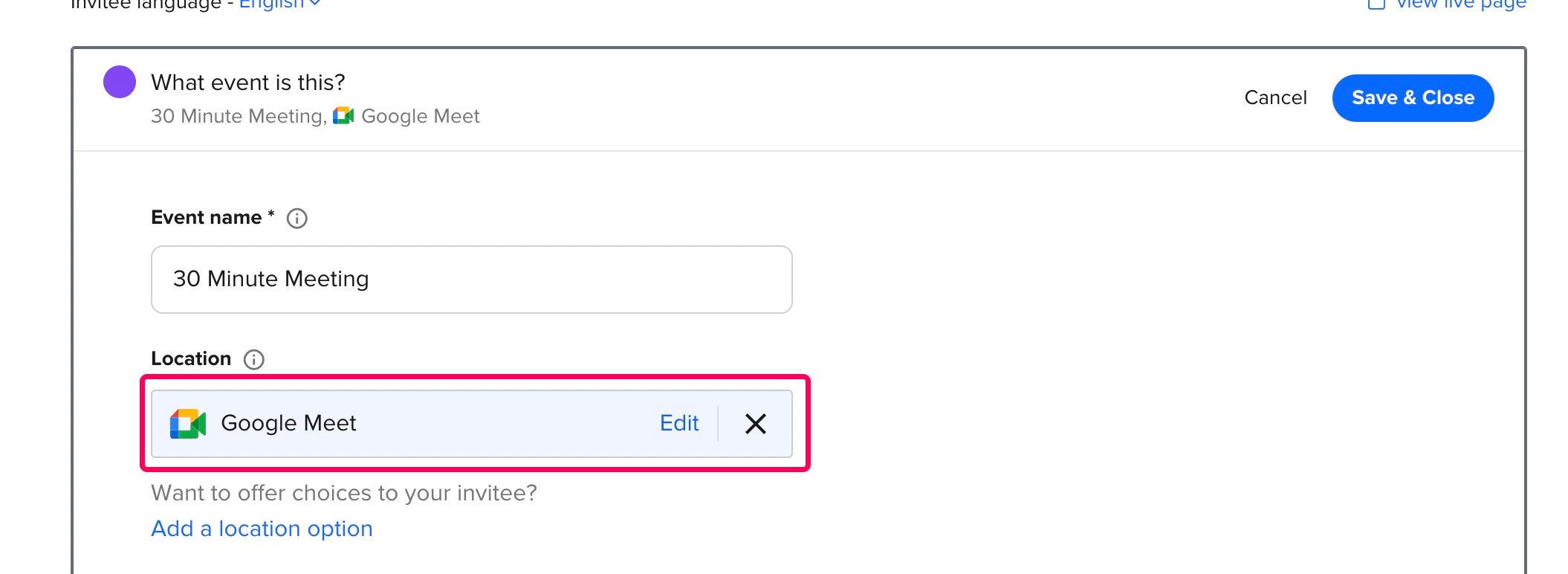Open the View live page link

1460,4
